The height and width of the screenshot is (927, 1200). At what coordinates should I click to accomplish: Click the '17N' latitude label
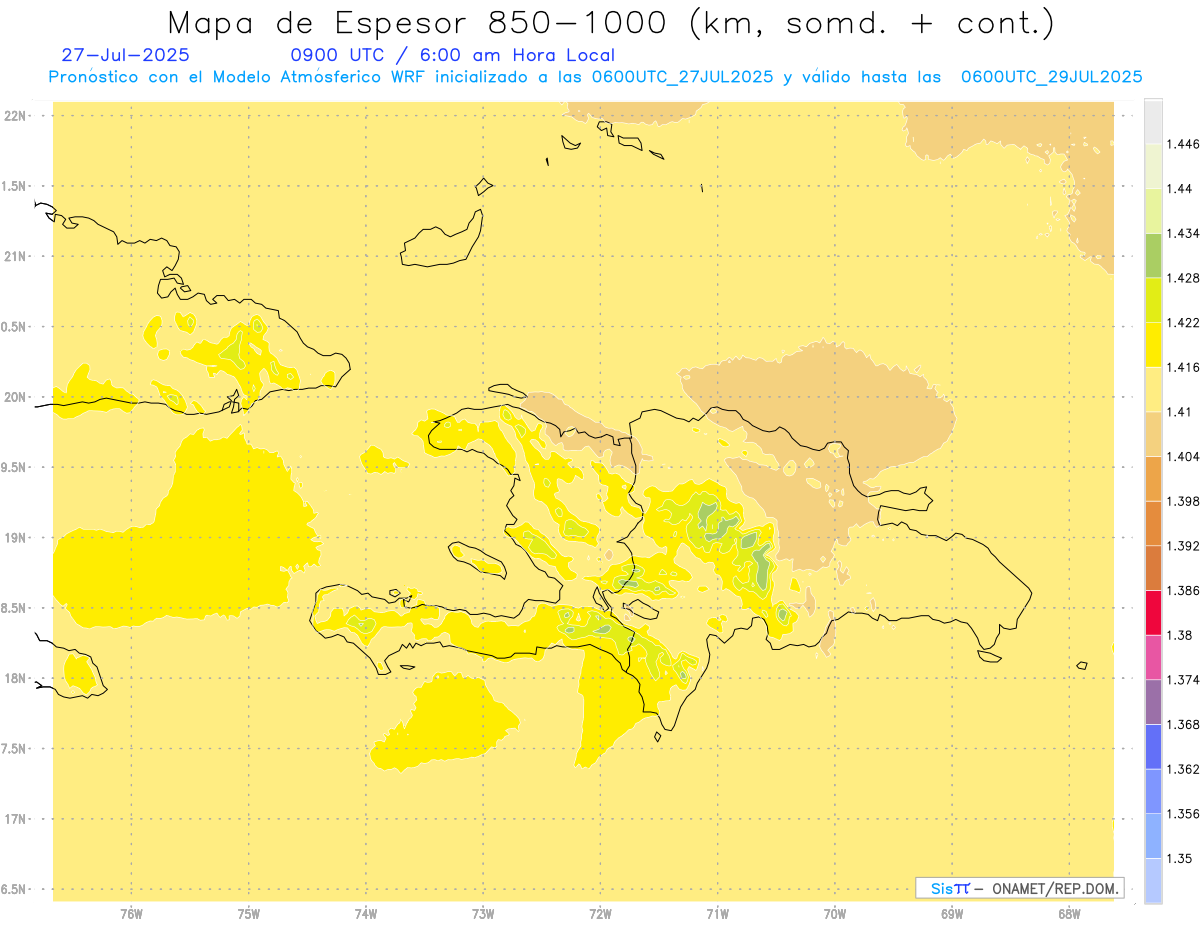16,819
